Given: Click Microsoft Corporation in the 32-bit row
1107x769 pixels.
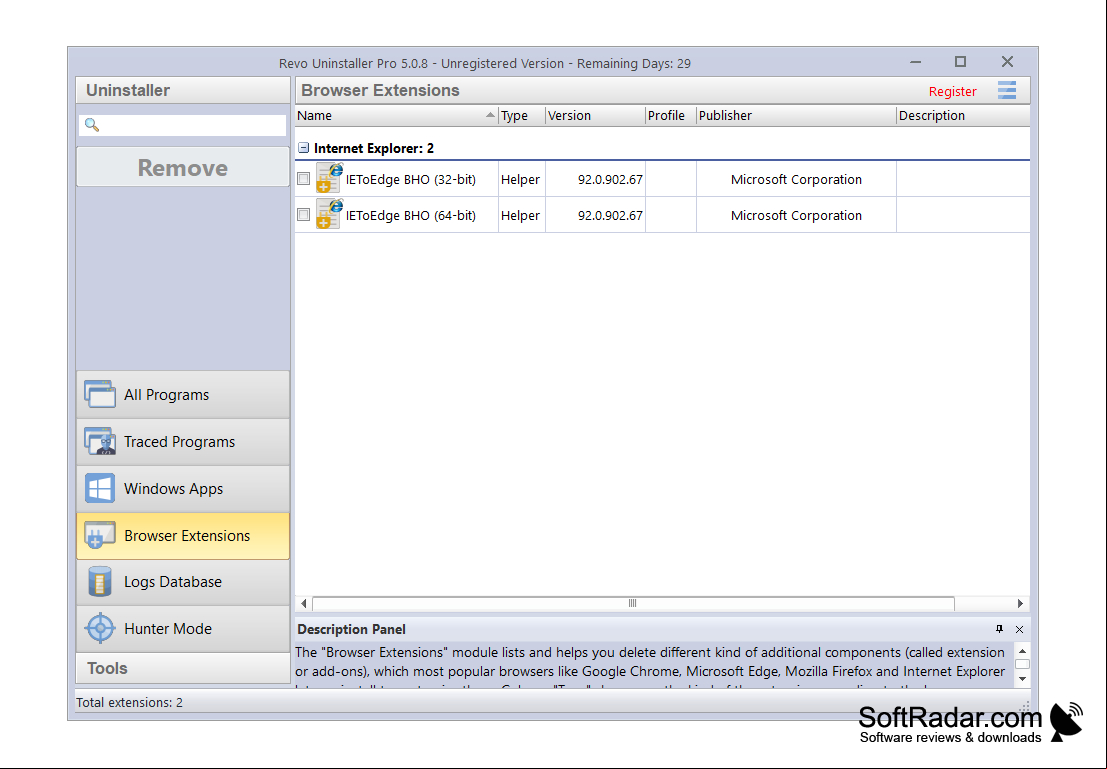Looking at the screenshot, I should [x=796, y=179].
